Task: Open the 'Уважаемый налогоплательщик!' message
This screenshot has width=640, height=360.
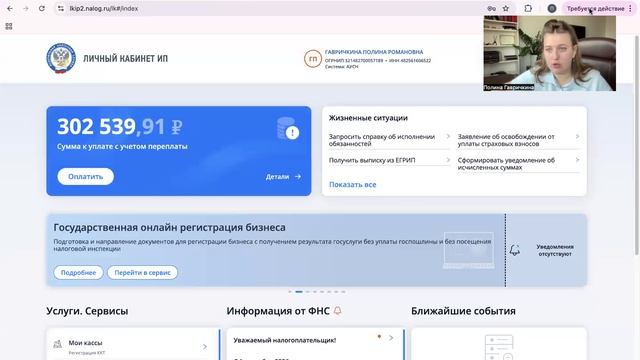Action: (284, 340)
